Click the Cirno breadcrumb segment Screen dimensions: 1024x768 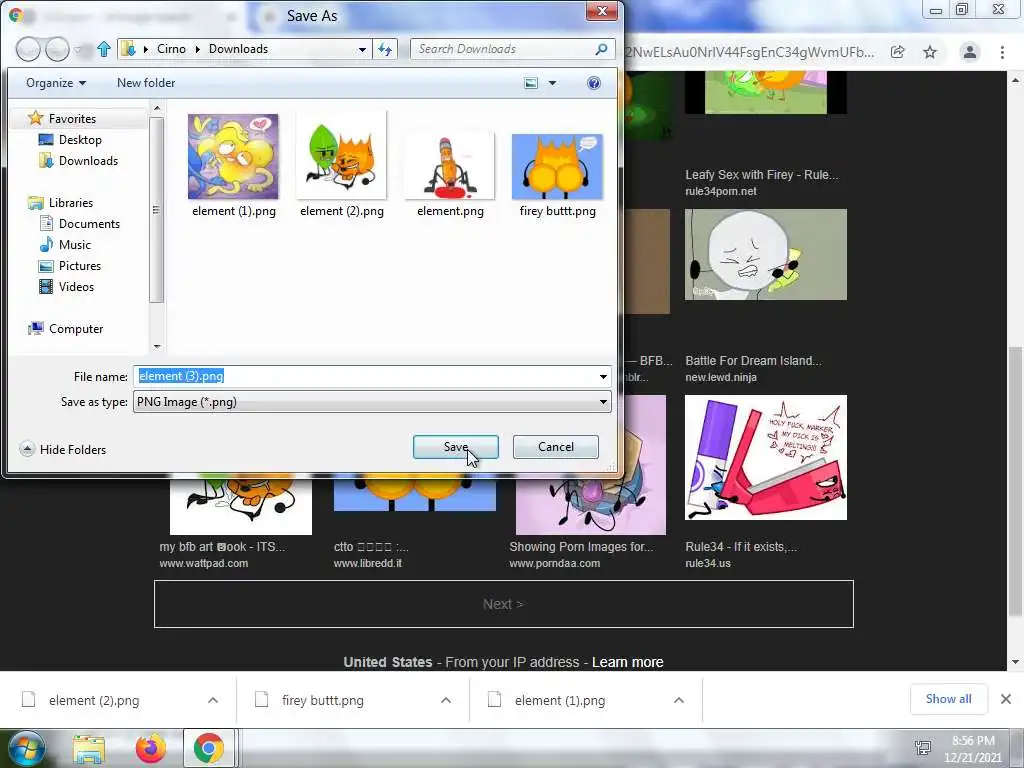171,49
